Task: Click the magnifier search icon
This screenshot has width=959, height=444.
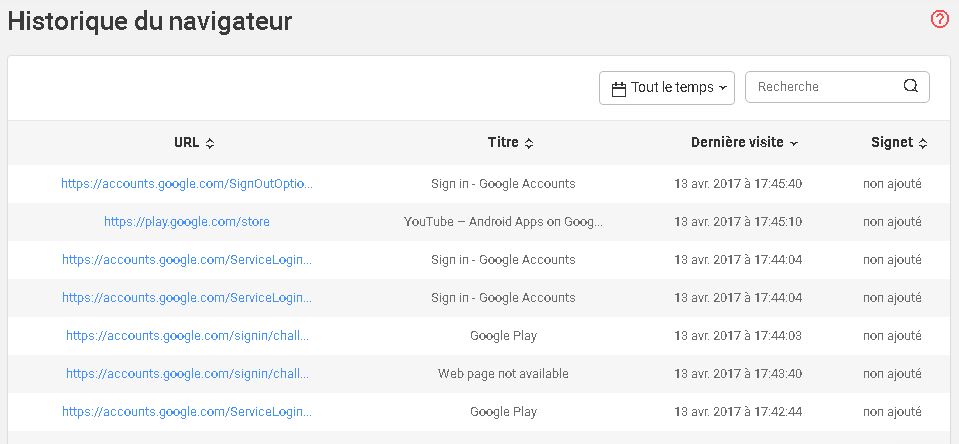Action: pyautogui.click(x=911, y=86)
